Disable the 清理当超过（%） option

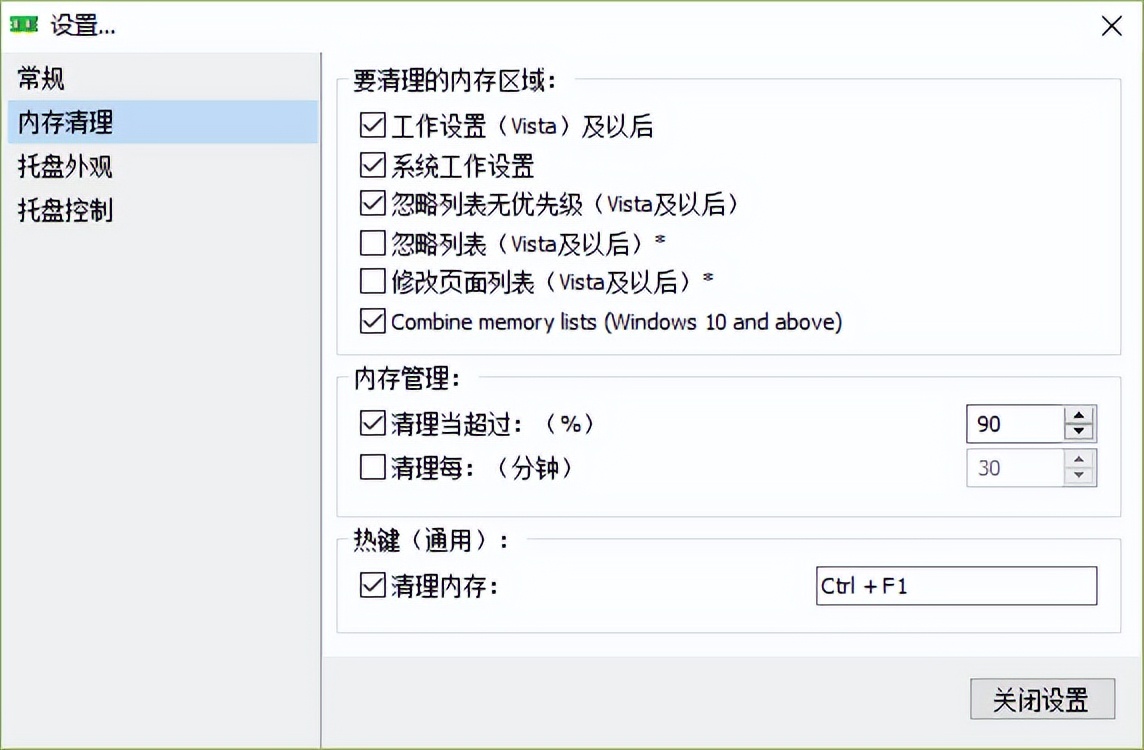pos(372,423)
